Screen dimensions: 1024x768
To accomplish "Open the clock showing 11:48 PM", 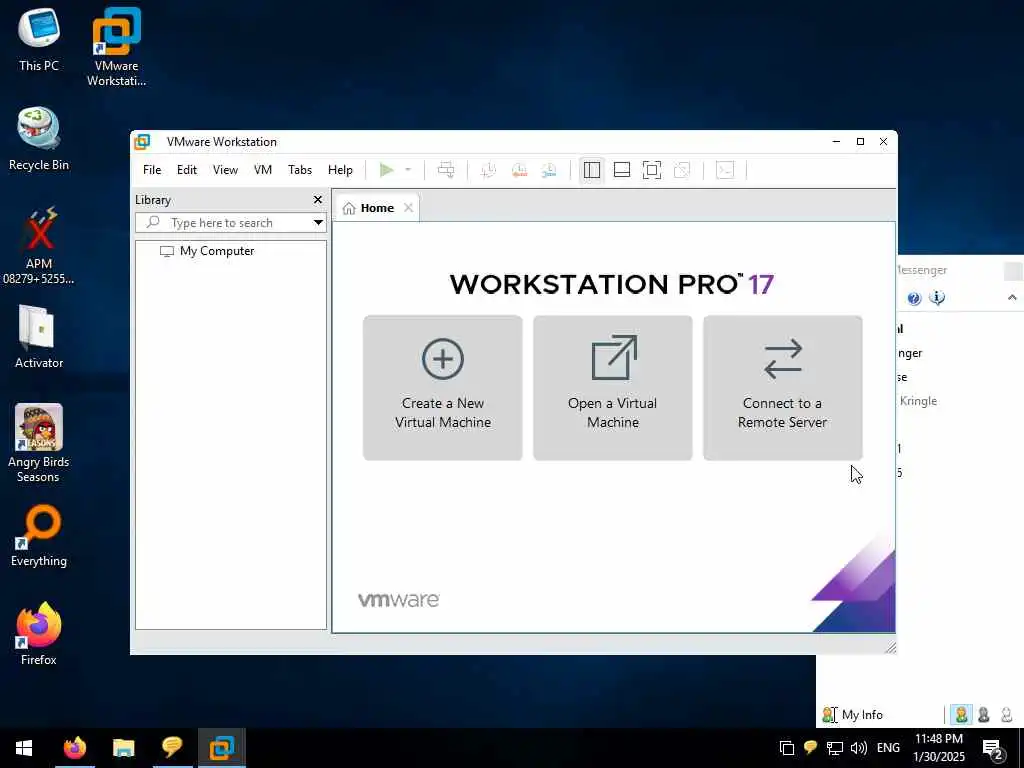I will 938,748.
